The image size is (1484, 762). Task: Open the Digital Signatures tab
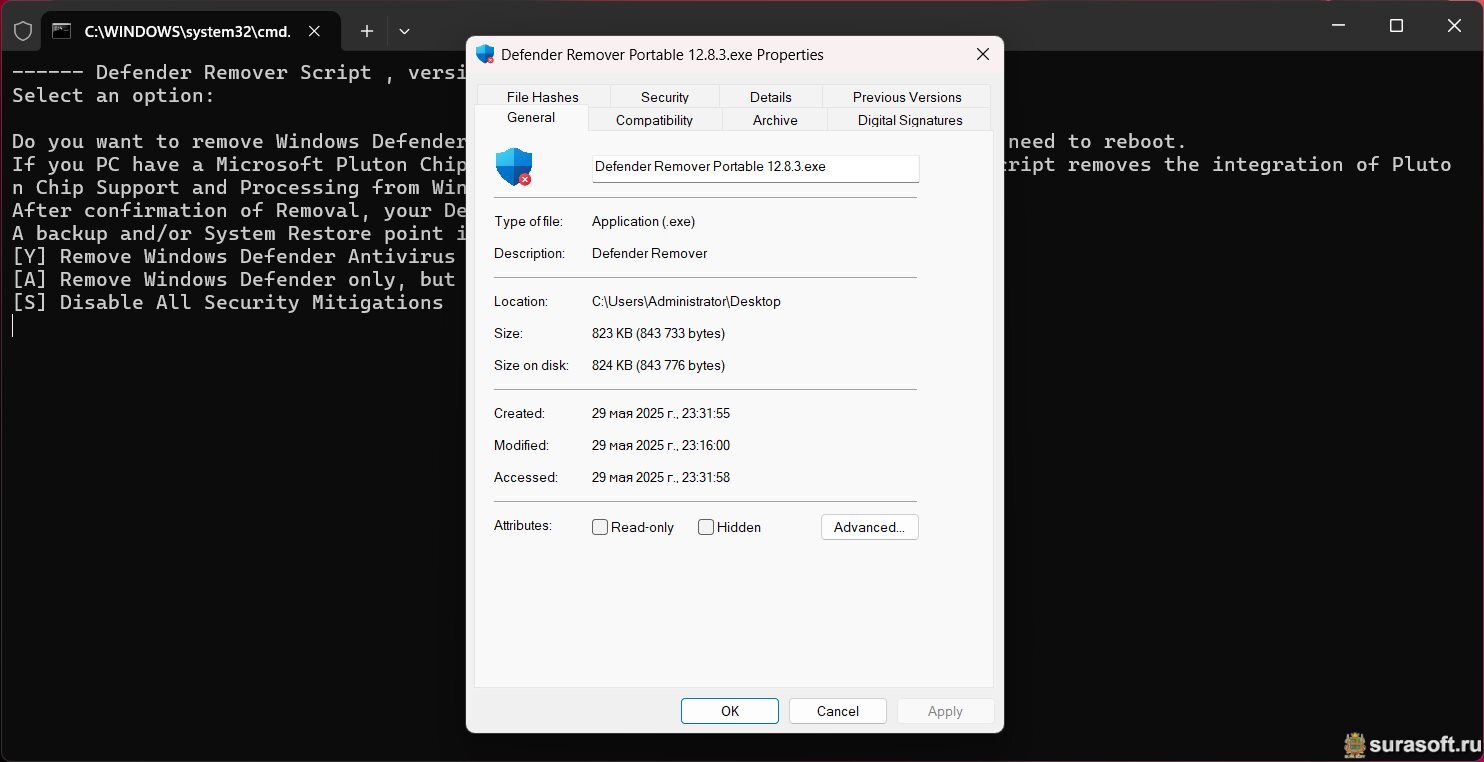pos(910,120)
